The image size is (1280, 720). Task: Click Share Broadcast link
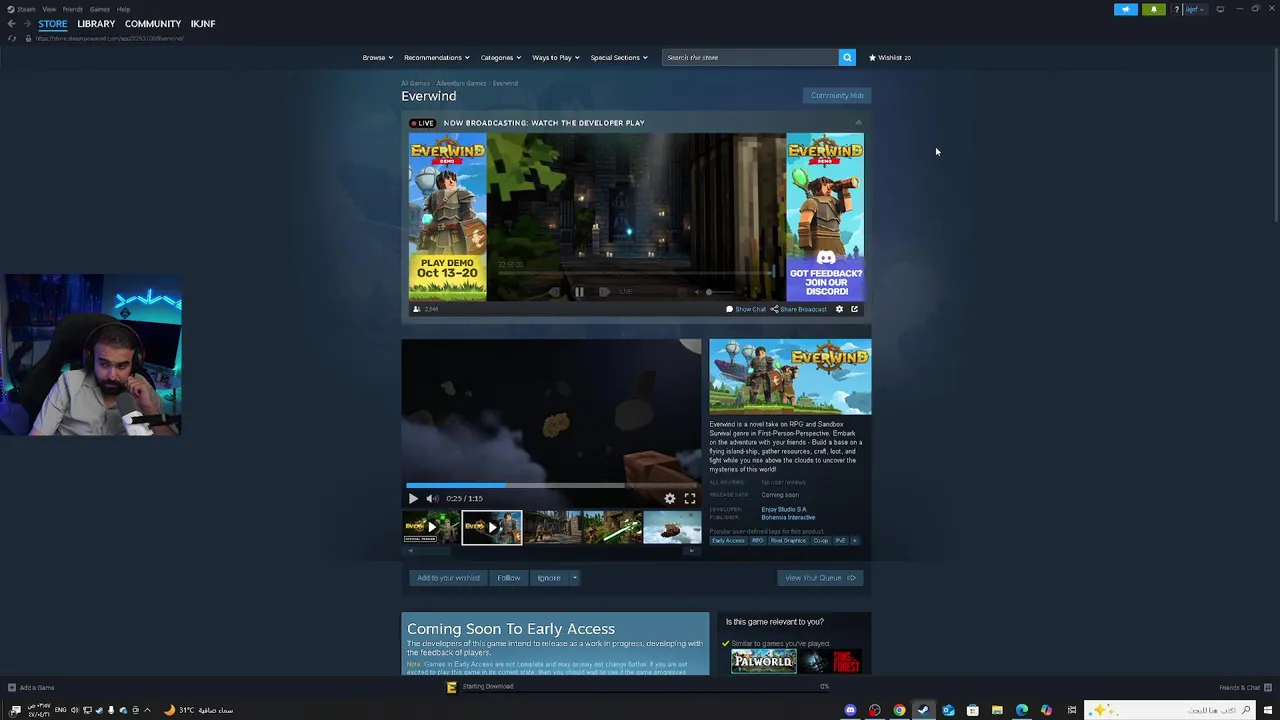coord(799,309)
